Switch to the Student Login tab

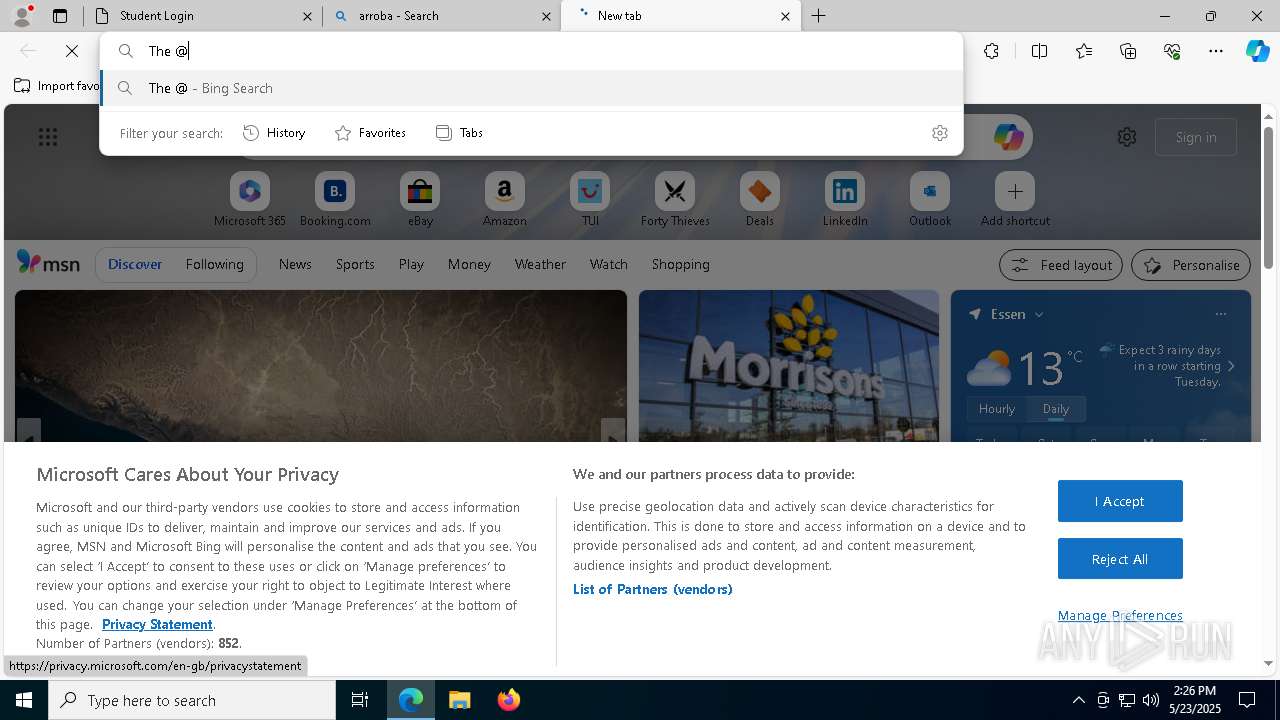coord(203,16)
